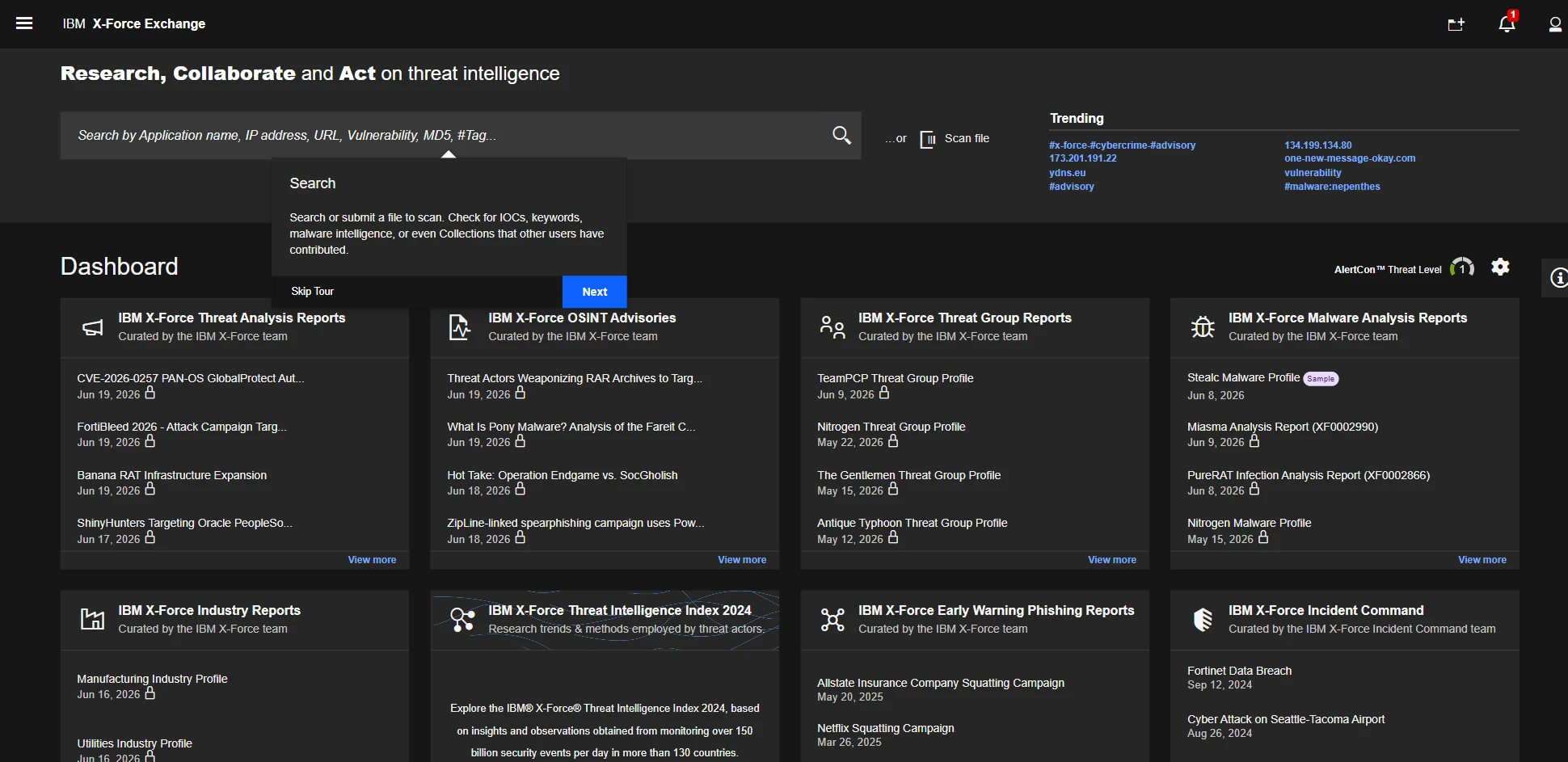View more Threat Analysis Reports

[372, 560]
